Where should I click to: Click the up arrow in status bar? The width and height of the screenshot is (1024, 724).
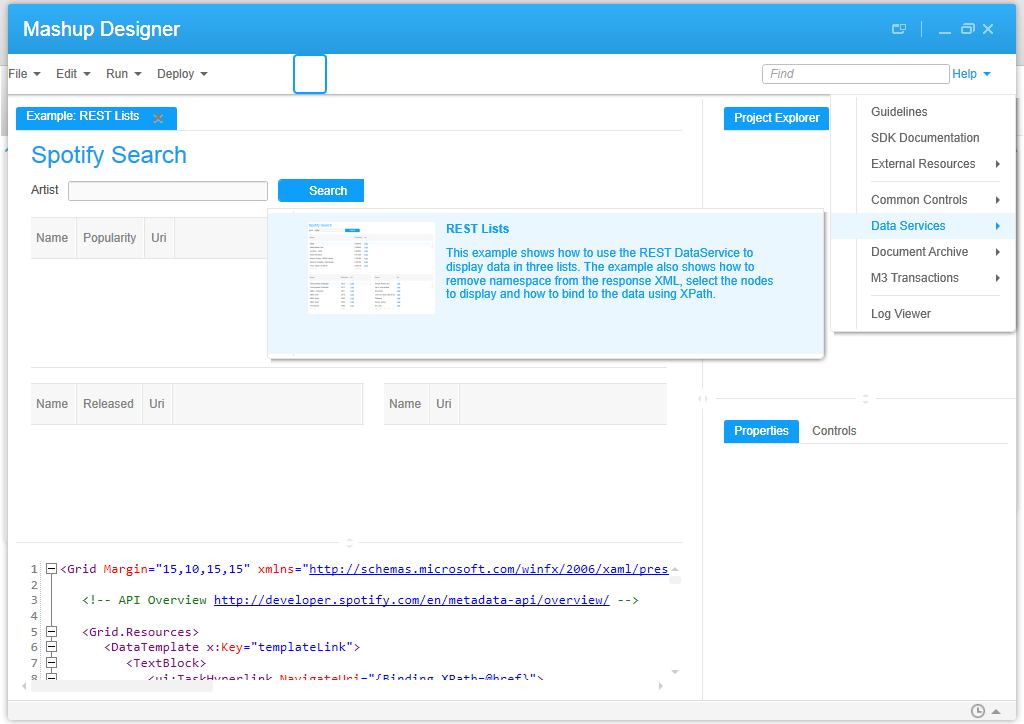pos(995,711)
